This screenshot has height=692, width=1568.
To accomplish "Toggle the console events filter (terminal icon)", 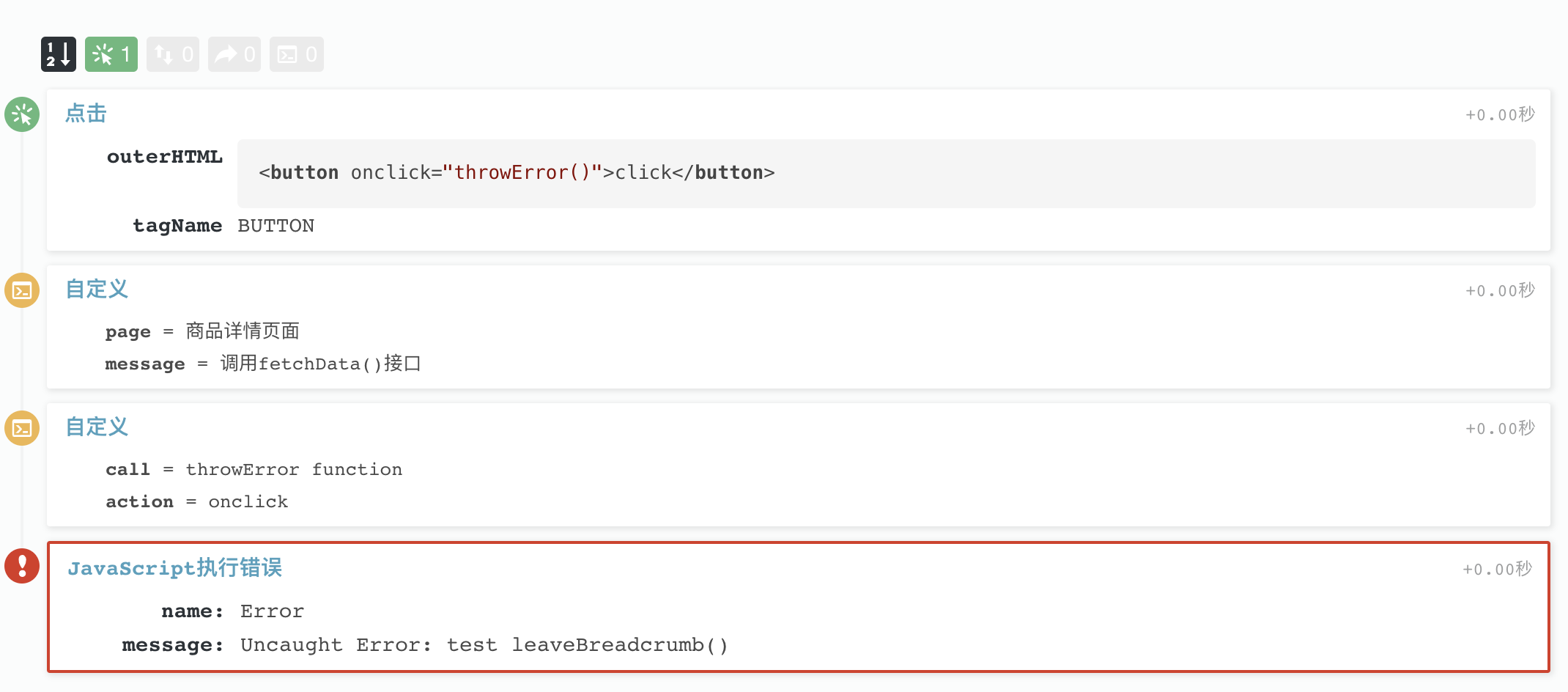I will [297, 54].
